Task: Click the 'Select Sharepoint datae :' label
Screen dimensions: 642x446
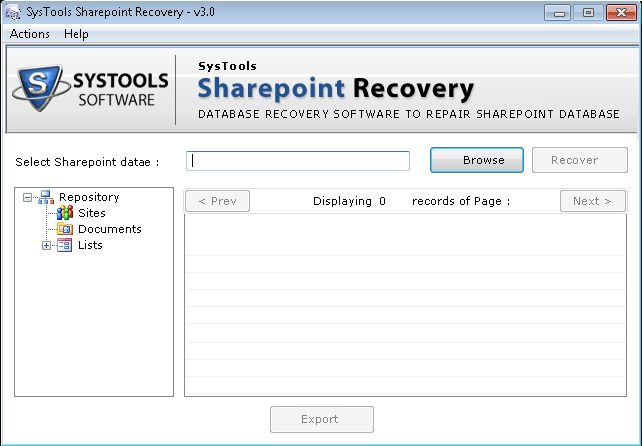Action: 87,162
